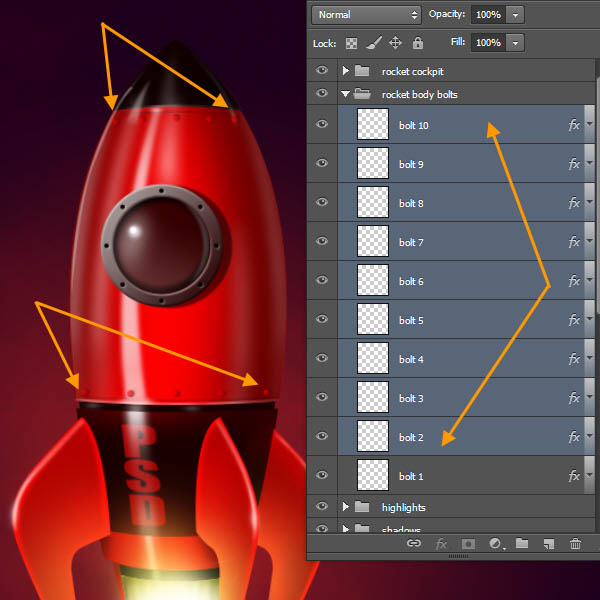
Task: Click the lock position move icon
Action: click(x=395, y=43)
